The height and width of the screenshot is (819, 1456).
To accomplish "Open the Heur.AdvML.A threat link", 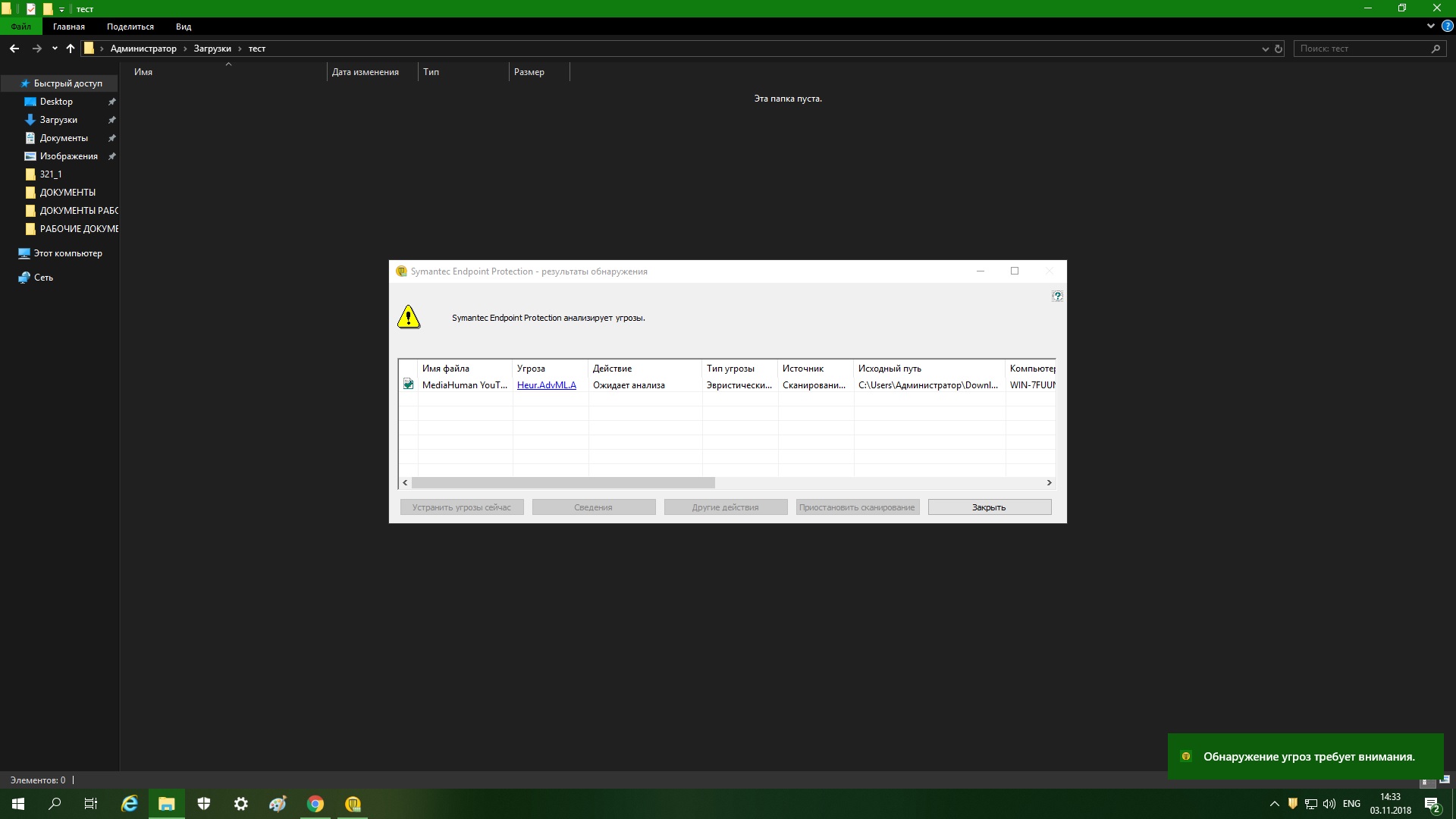I will pyautogui.click(x=546, y=385).
